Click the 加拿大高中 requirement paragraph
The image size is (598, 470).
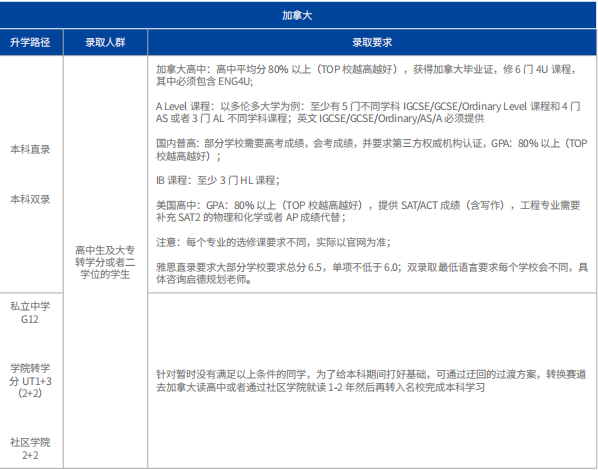(x=366, y=75)
